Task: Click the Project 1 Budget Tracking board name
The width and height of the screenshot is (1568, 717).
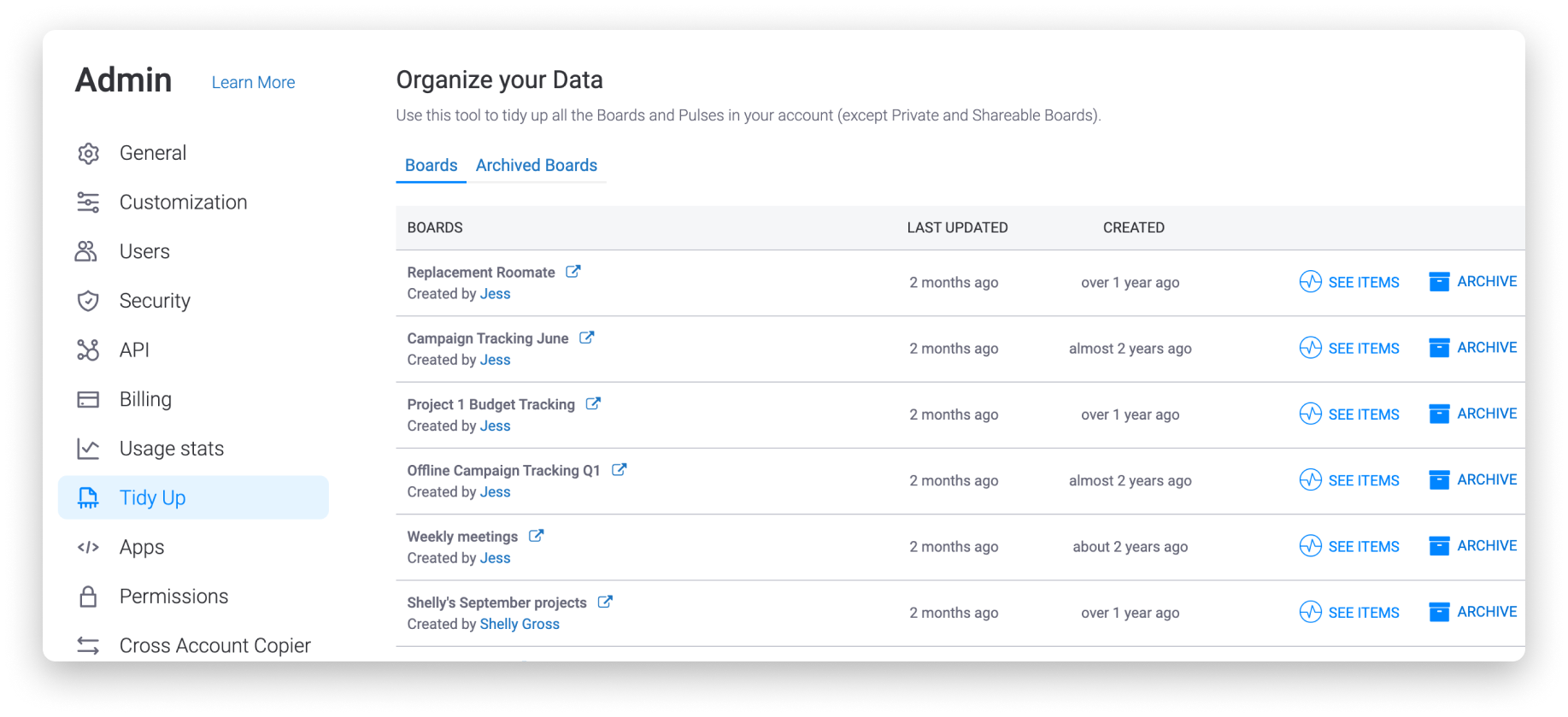Action: click(x=491, y=404)
